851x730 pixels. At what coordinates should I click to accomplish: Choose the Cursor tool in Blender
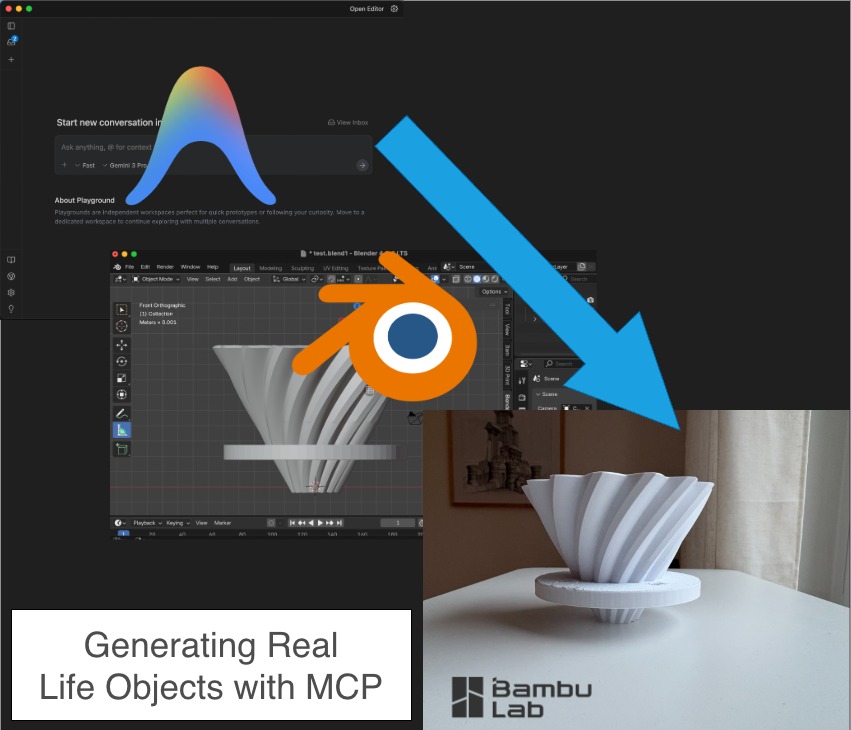122,326
